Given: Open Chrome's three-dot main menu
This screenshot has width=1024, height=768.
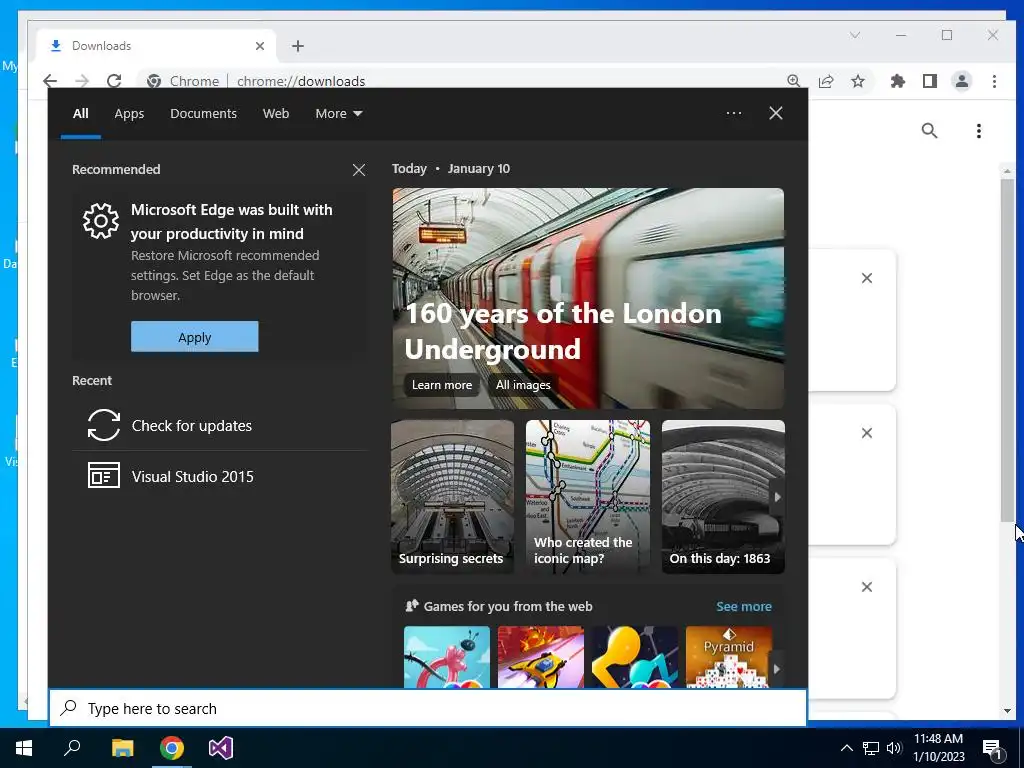Looking at the screenshot, I should 994,81.
